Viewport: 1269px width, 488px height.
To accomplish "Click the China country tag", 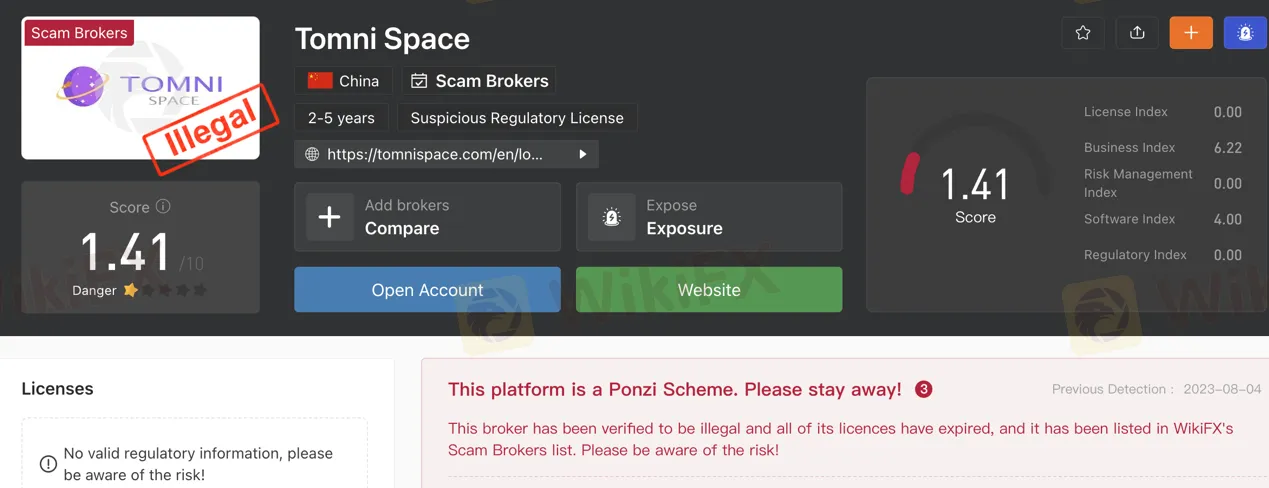I will [343, 81].
